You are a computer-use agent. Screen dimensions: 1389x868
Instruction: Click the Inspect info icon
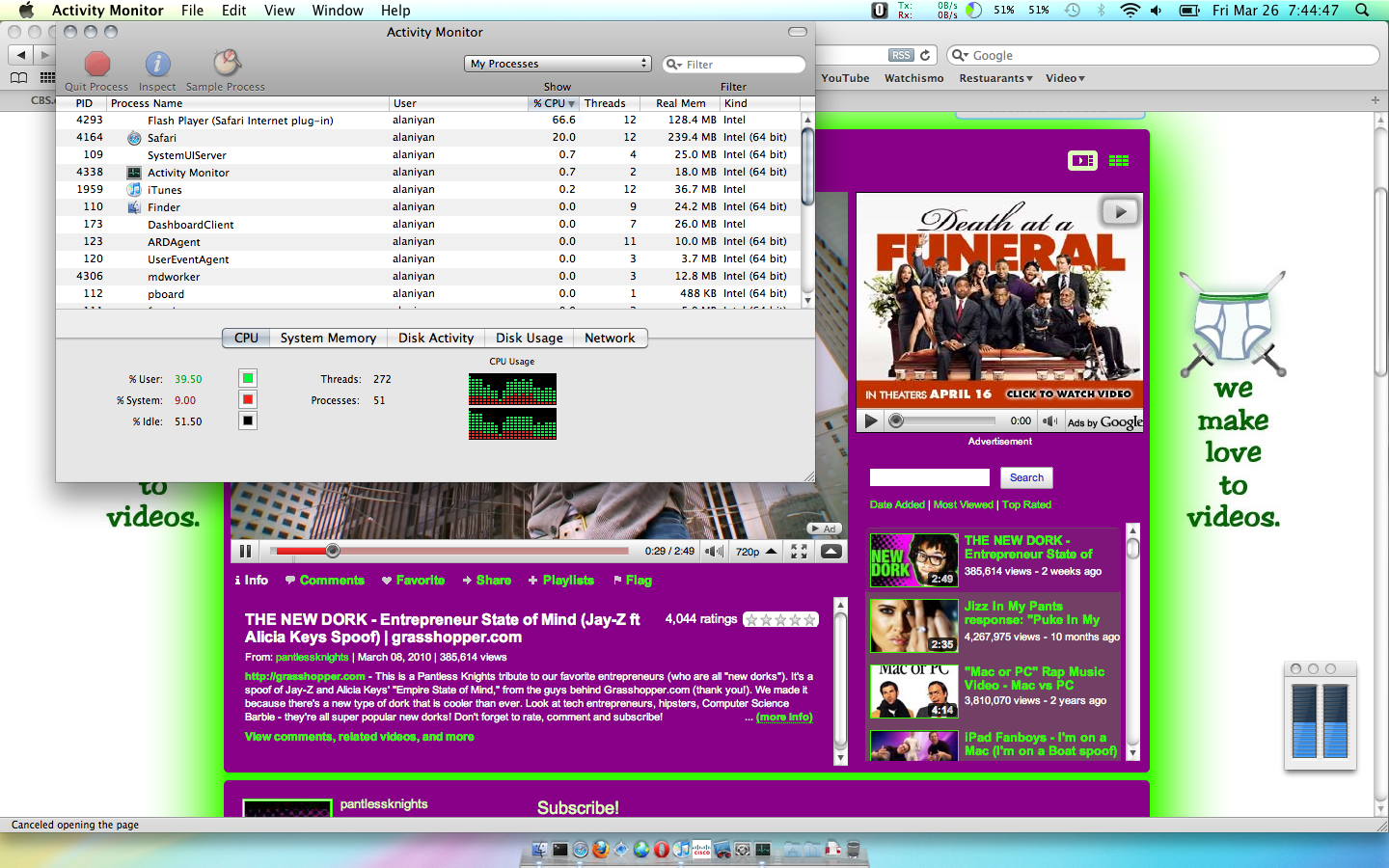pyautogui.click(x=157, y=64)
